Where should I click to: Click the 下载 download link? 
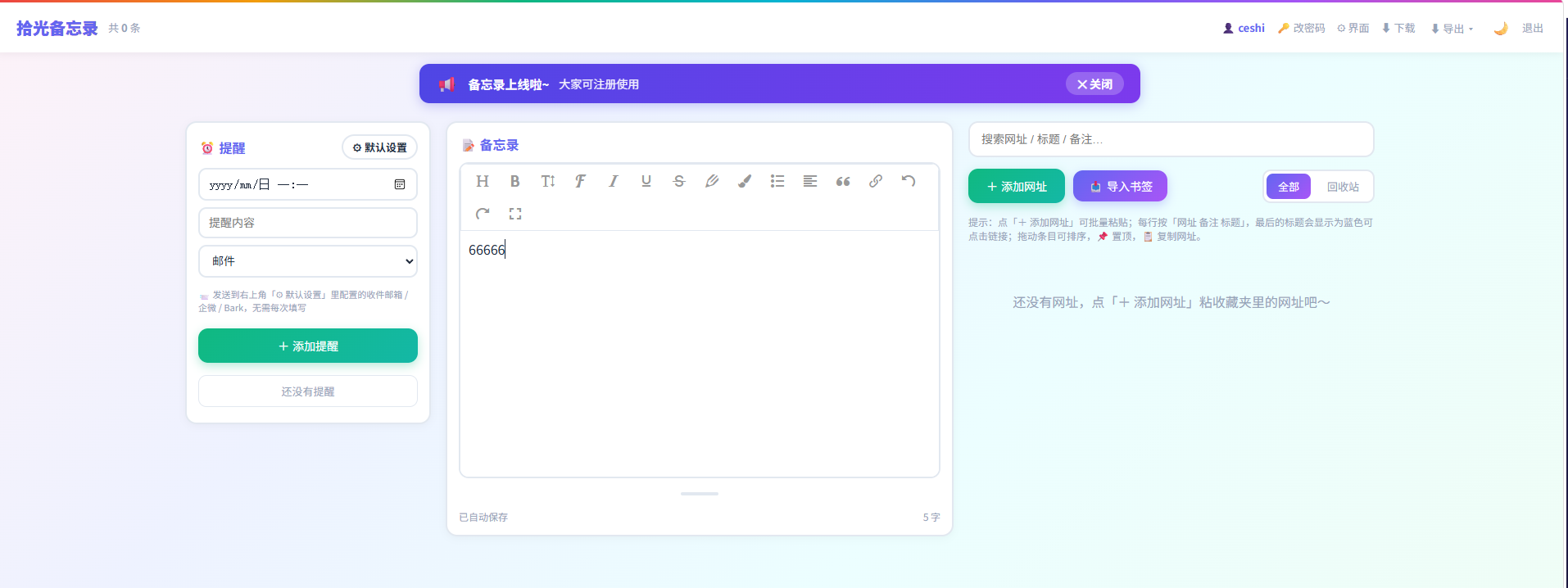[1398, 28]
